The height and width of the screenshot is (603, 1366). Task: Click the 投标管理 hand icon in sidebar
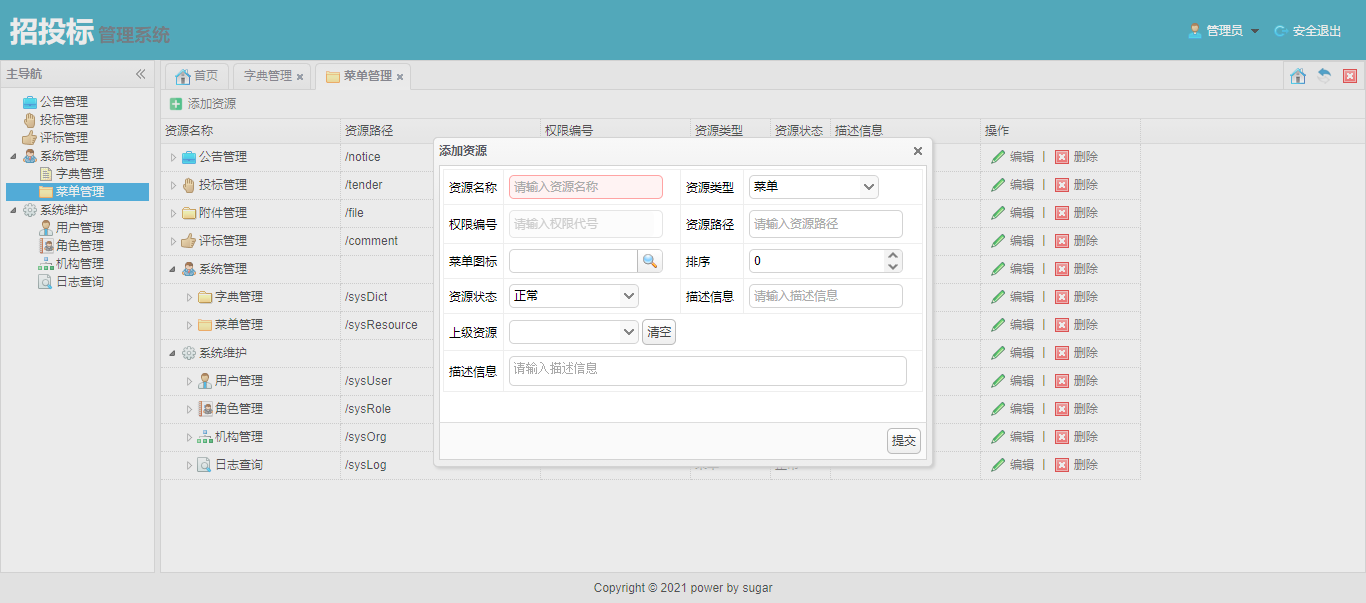pyautogui.click(x=30, y=120)
